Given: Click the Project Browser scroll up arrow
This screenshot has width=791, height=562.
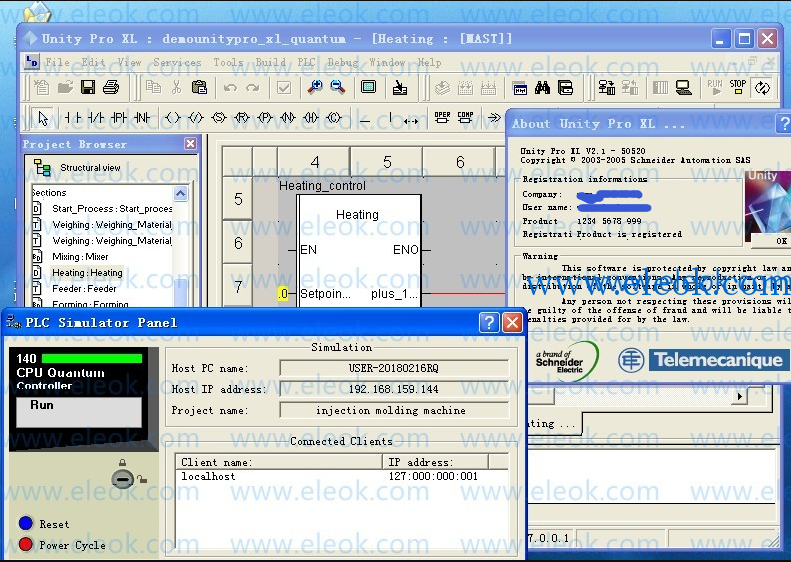Looking at the screenshot, I should pos(180,193).
